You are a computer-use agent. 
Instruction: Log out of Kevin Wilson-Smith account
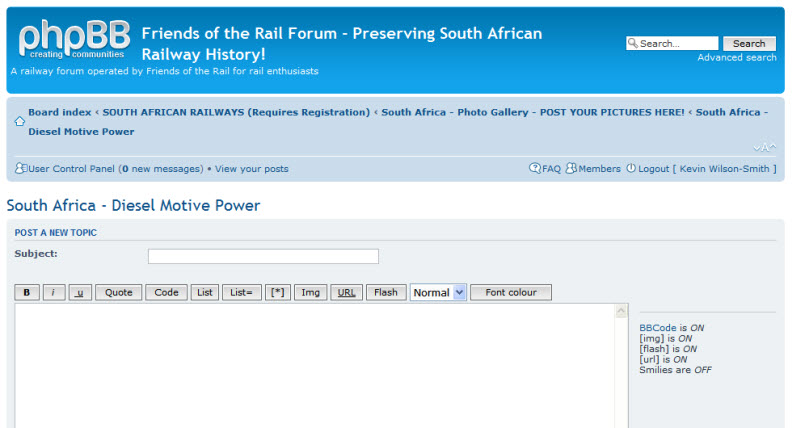tap(653, 169)
